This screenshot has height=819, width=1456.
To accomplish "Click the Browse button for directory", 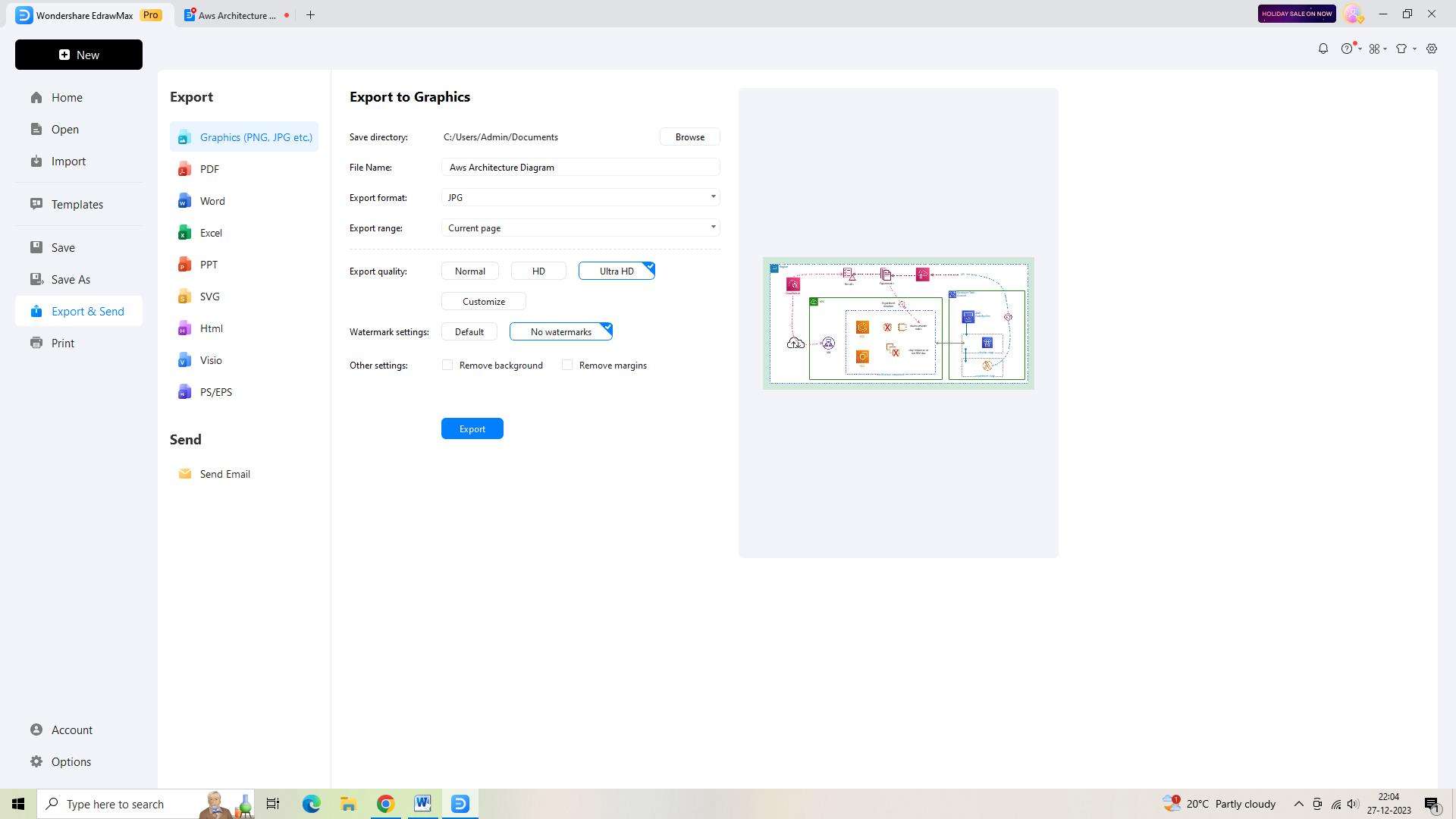I will coord(690,137).
